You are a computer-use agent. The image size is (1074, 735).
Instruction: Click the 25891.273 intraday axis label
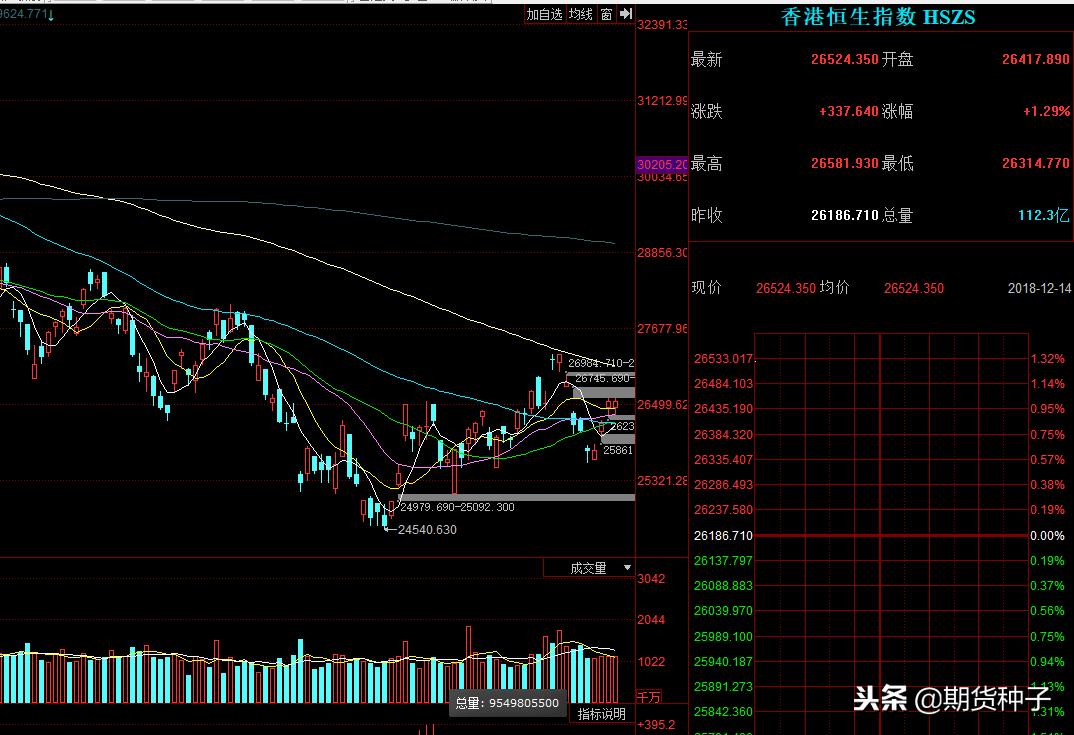click(x=723, y=687)
